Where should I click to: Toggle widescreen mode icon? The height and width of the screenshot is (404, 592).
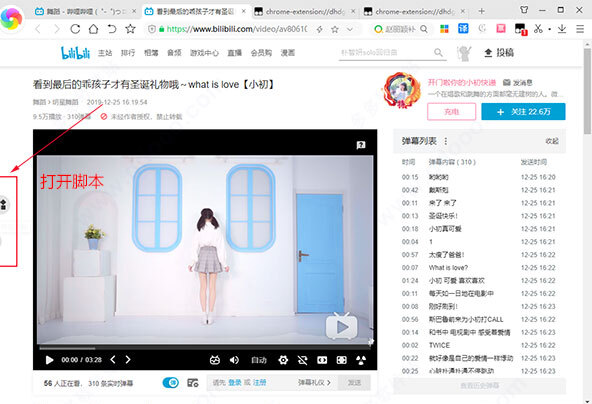click(x=322, y=360)
